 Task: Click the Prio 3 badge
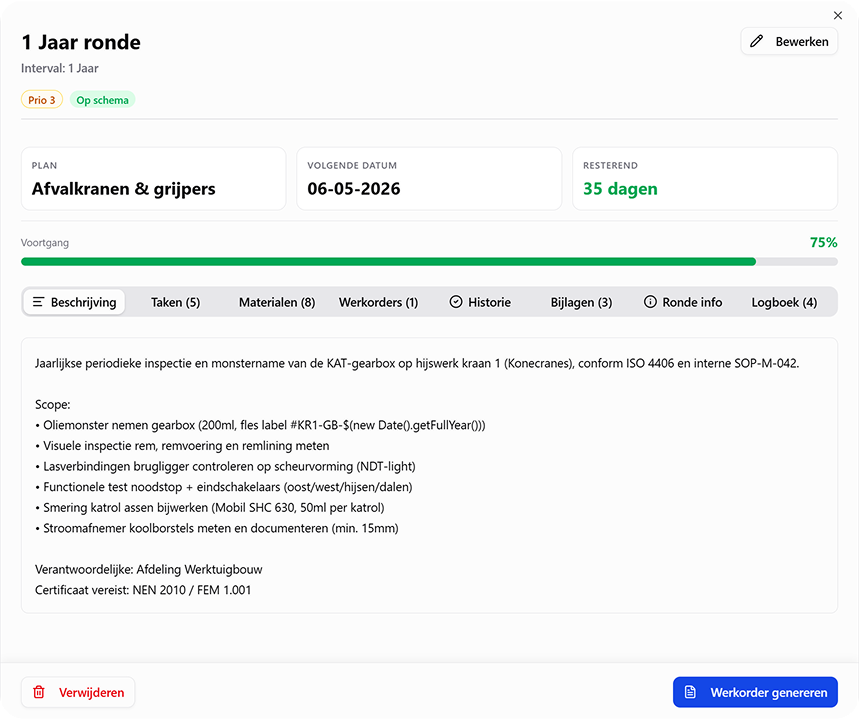42,100
